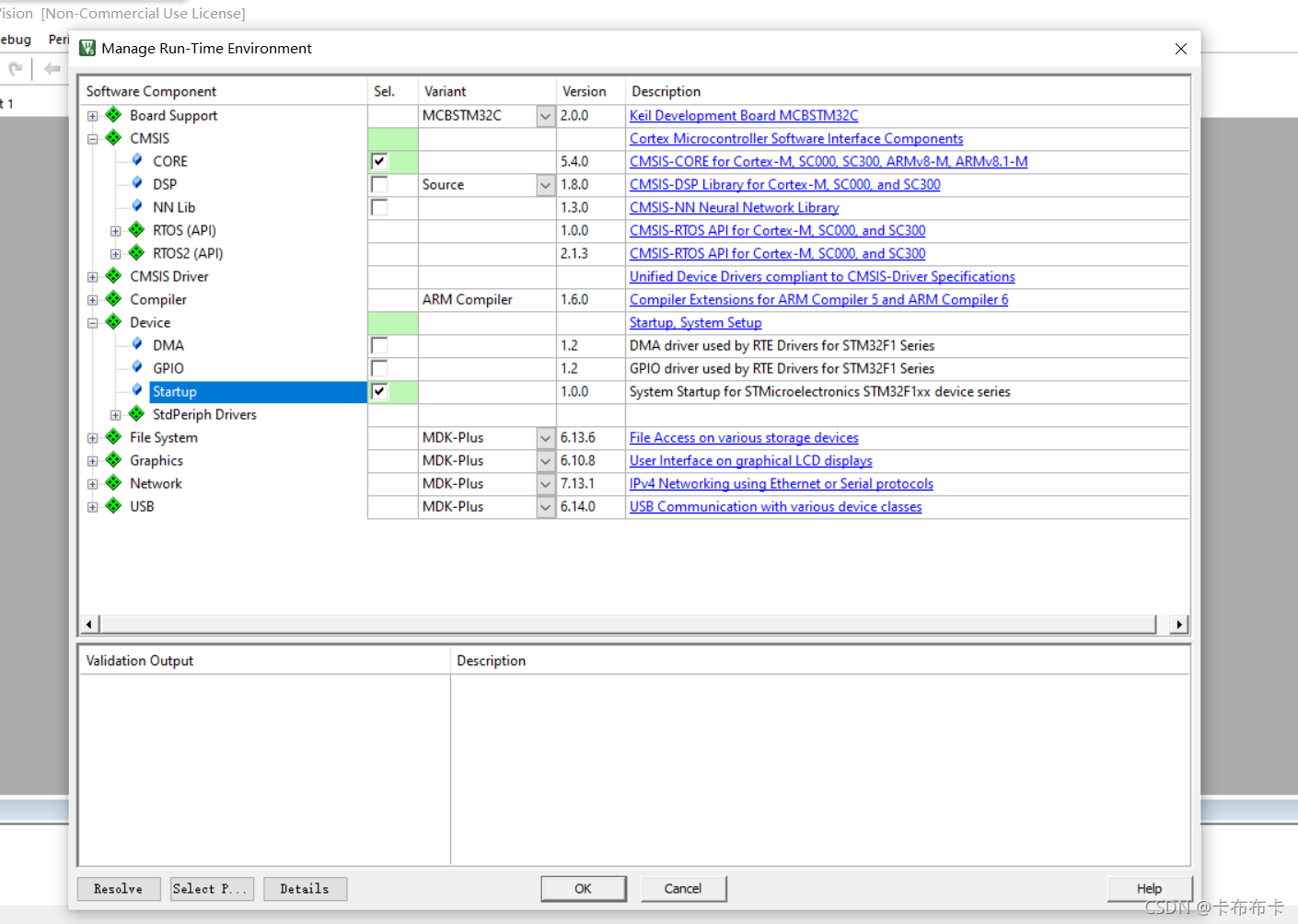This screenshot has width=1298, height=924.
Task: Open the USB MDK-Plus dropdown
Action: click(546, 507)
